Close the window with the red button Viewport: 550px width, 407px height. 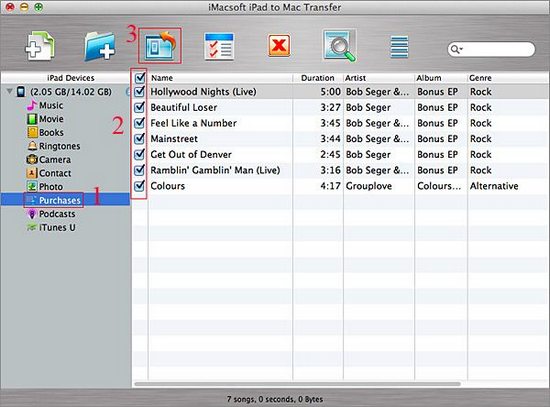(11, 7)
